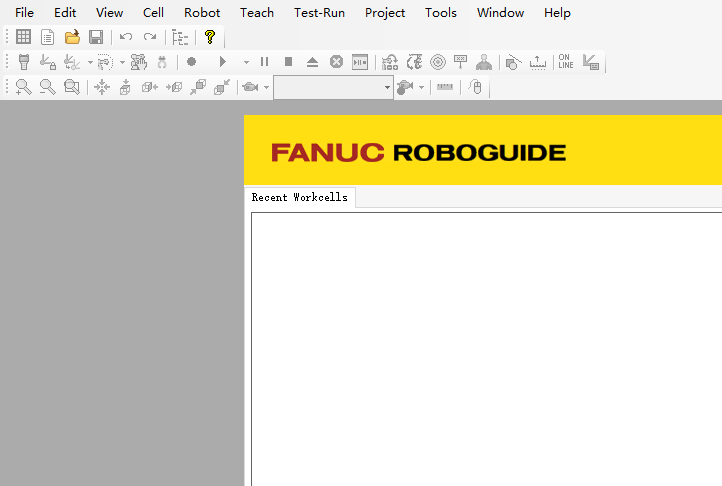The width and height of the screenshot is (722, 486).
Task: Open the Teach menu
Action: click(257, 13)
